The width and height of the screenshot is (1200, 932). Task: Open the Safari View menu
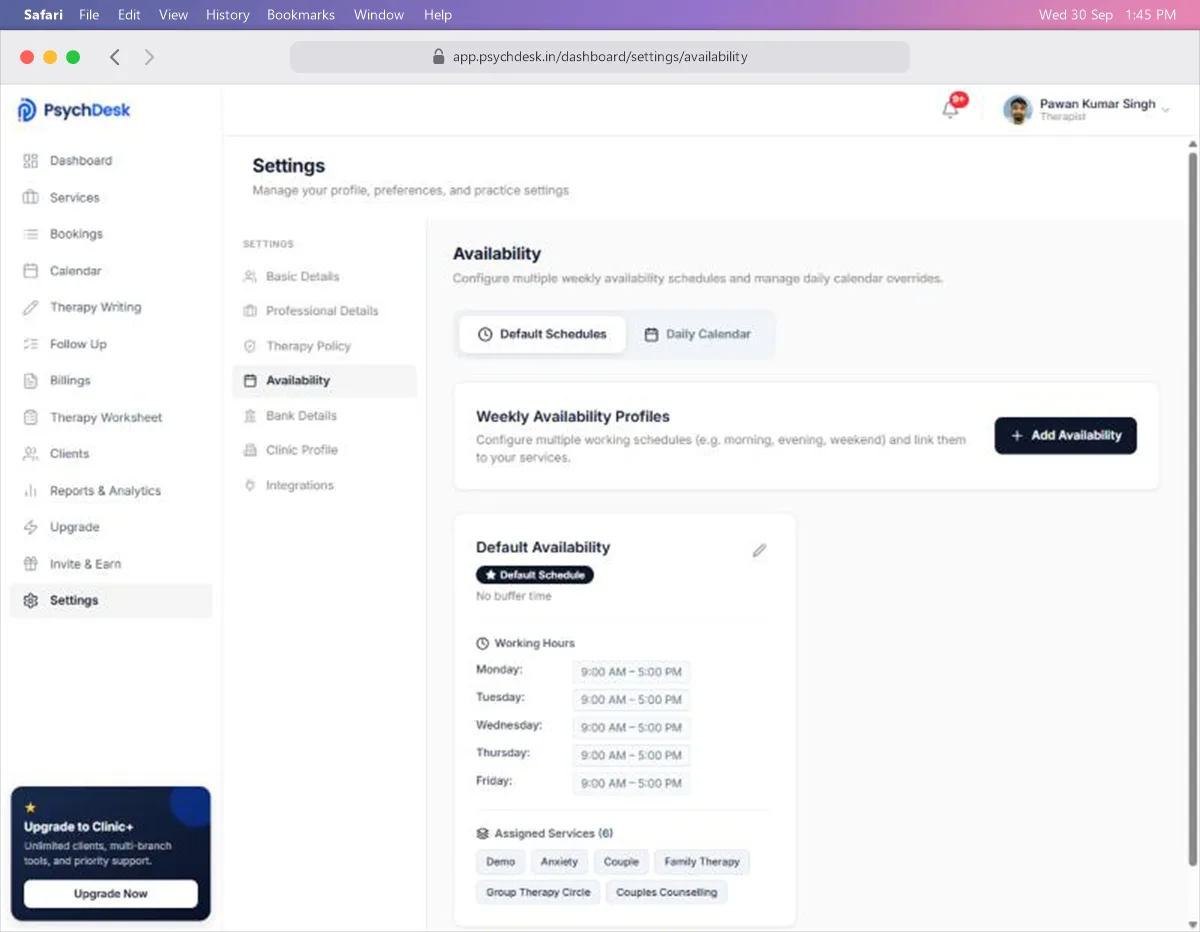[x=173, y=15]
